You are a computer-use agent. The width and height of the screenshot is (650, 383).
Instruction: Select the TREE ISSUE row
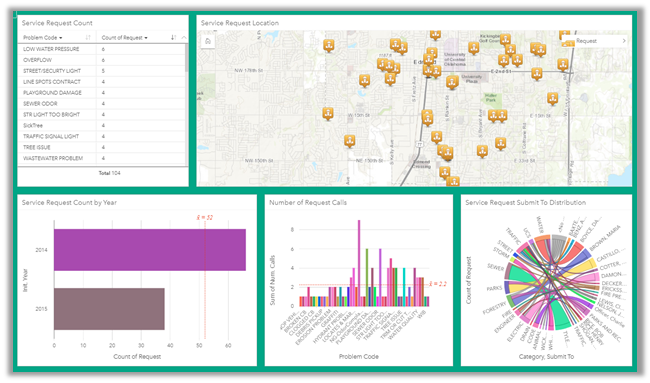[102, 147]
